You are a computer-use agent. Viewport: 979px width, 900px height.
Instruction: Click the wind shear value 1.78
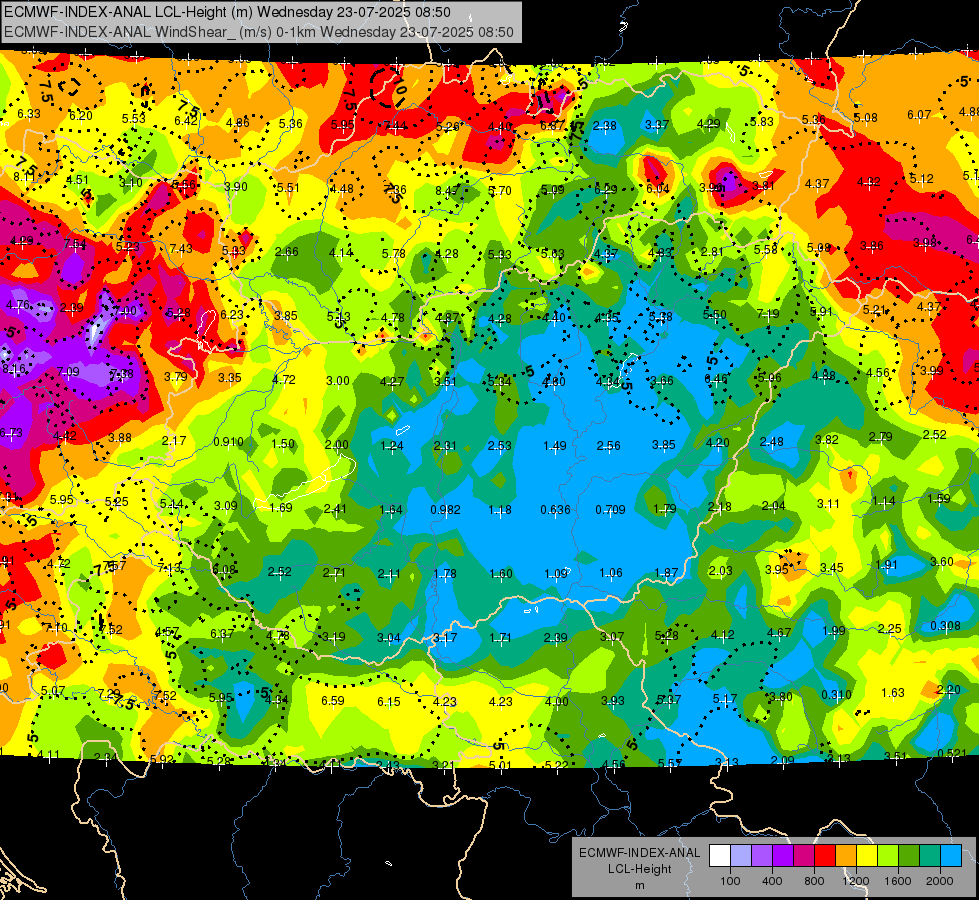click(445, 573)
